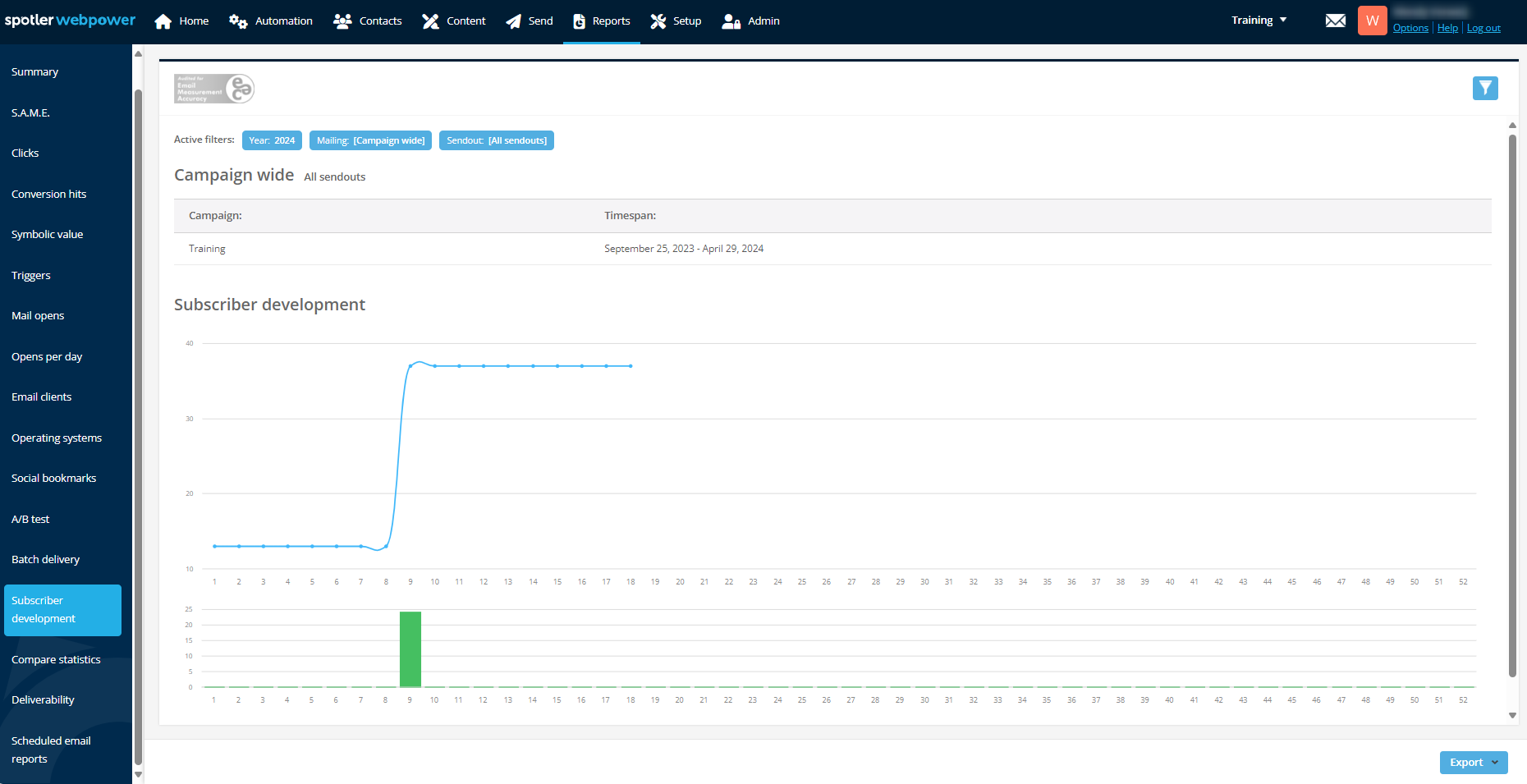Viewport: 1527px width, 784px height.
Task: Click the Home house icon
Action: [x=163, y=21]
